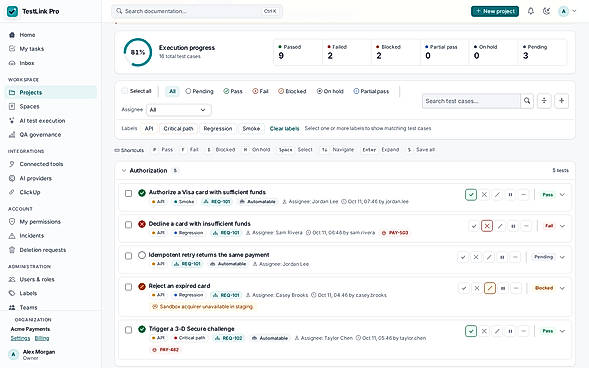The image size is (589, 368).
Task: Open Spaces in the sidebar
Action: point(50,107)
